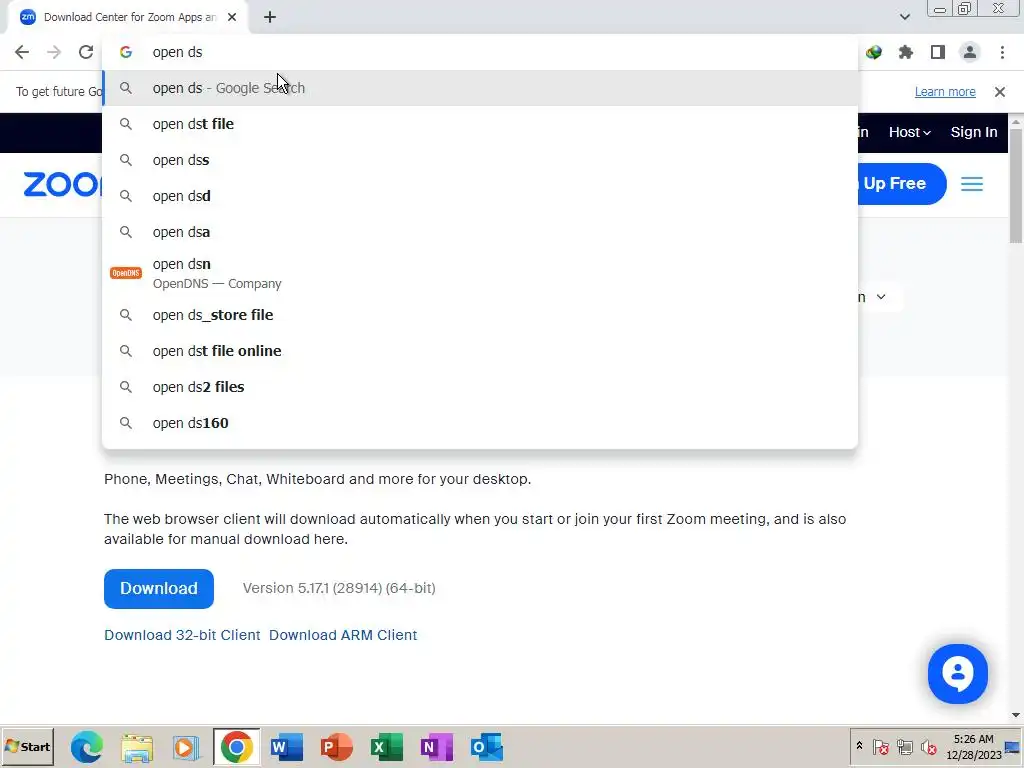Select suggestion "open dsd"
1024x768 pixels.
(480, 196)
